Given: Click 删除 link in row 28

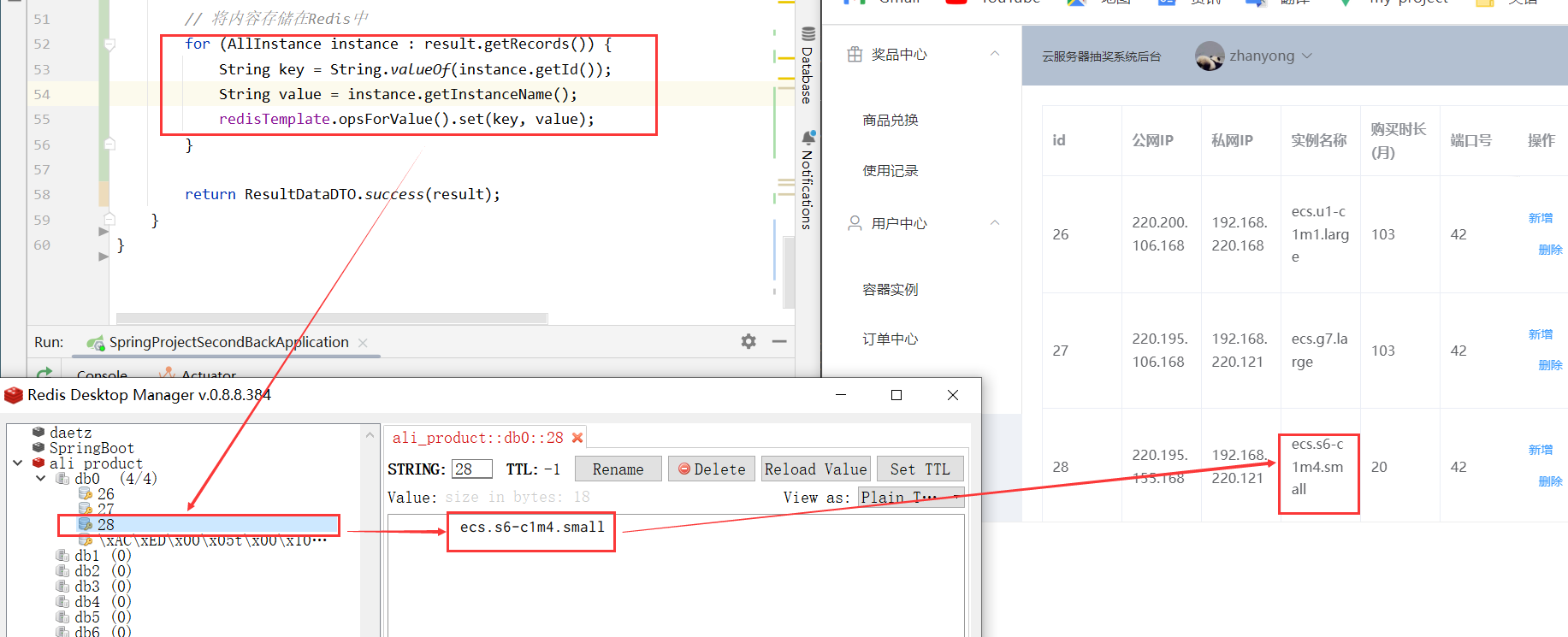Looking at the screenshot, I should 1550,481.
